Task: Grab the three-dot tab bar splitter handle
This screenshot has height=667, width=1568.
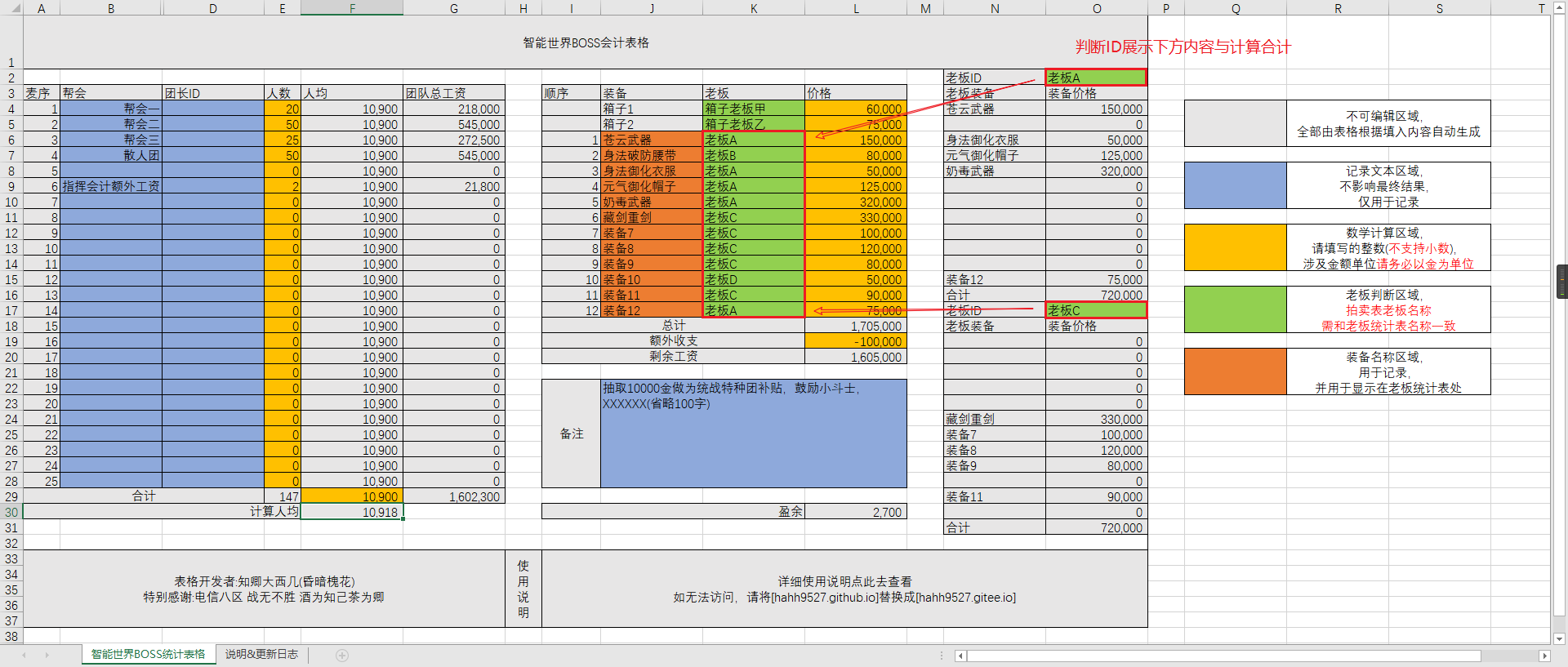Action: pyautogui.click(x=942, y=656)
